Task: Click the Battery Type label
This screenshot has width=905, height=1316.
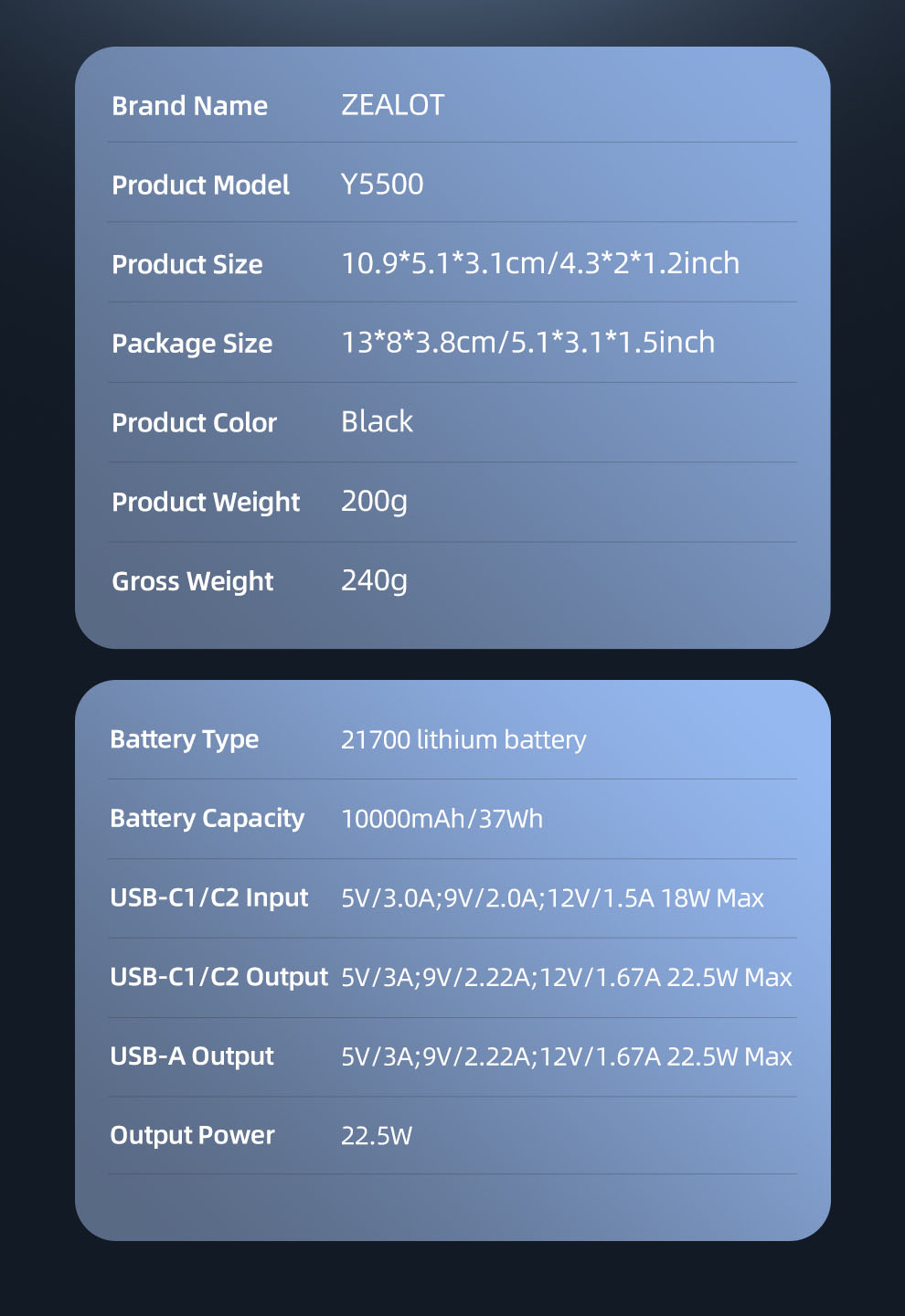Action: (x=184, y=739)
